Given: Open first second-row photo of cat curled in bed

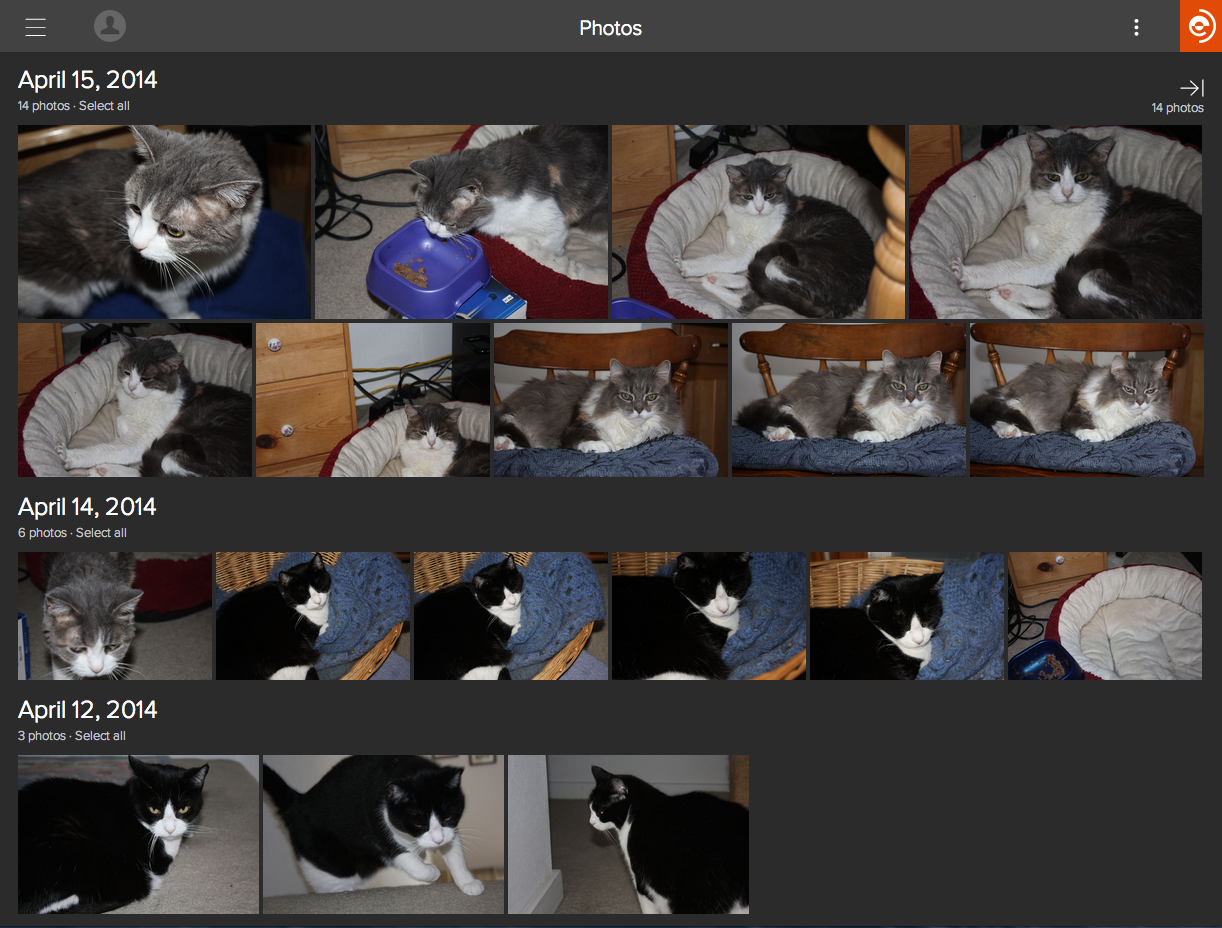Looking at the screenshot, I should [135, 400].
